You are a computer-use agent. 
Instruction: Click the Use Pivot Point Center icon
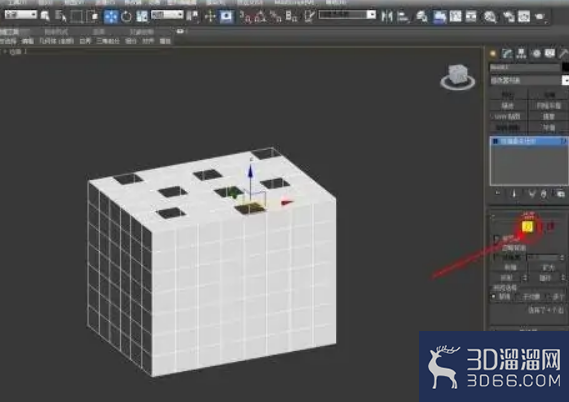pyautogui.click(x=193, y=16)
